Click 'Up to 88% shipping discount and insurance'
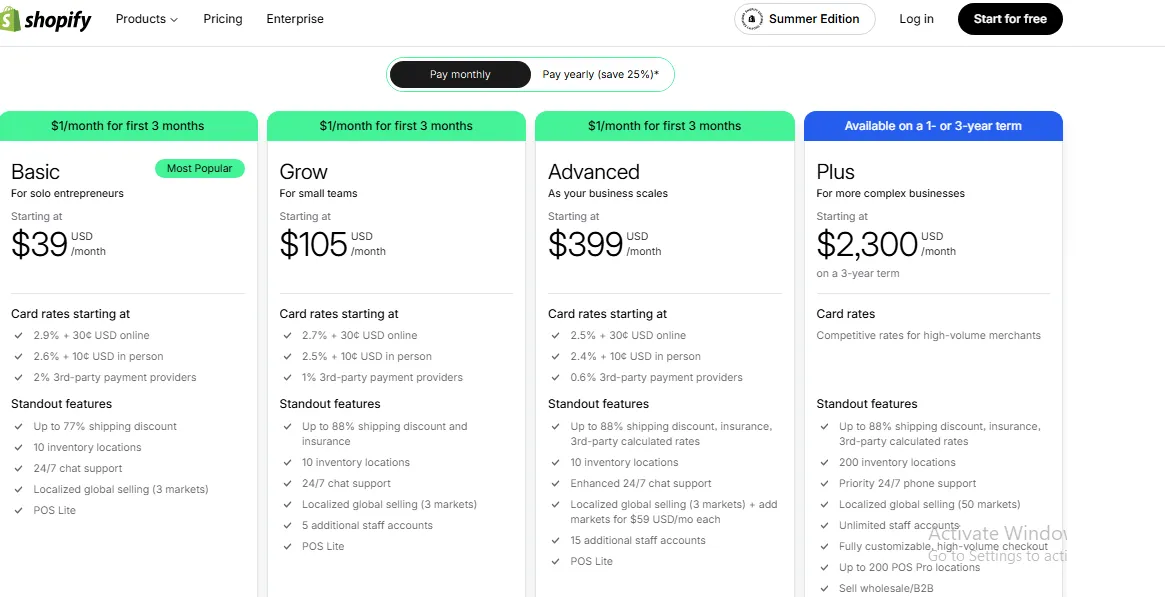 (385, 434)
